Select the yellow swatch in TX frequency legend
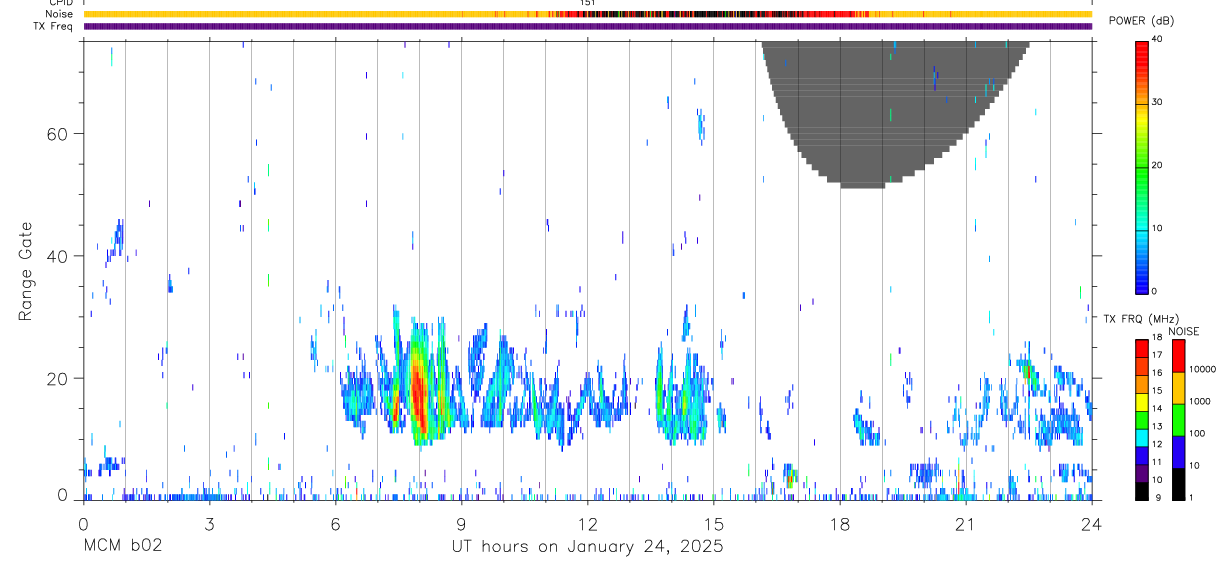The image size is (1228, 567). (x=1142, y=402)
